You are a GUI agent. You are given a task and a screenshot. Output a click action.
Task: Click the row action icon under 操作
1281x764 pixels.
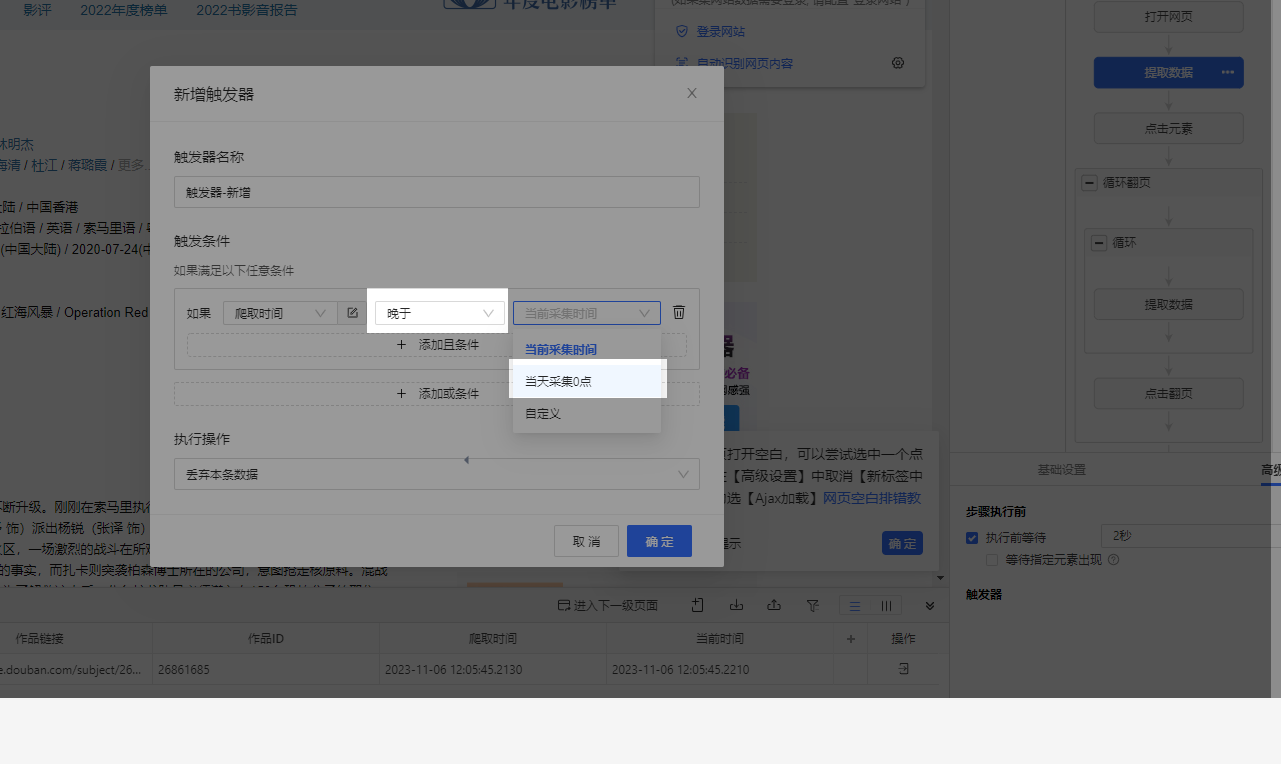point(904,668)
